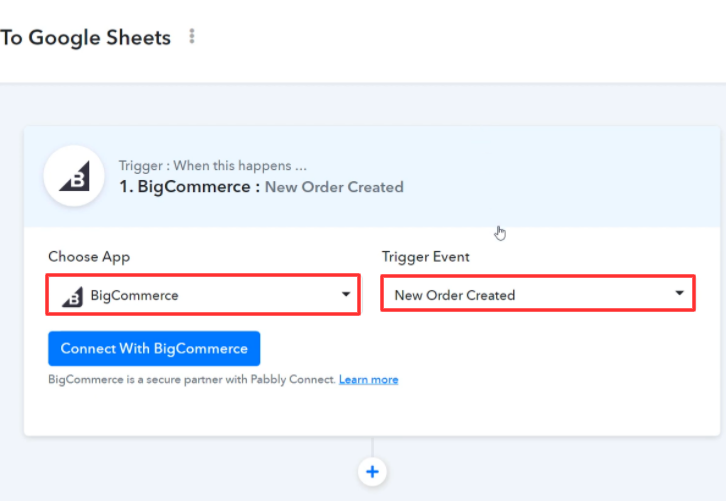
Task: Click the small BigCommerce icon inside the dropdown
Action: click(x=73, y=297)
